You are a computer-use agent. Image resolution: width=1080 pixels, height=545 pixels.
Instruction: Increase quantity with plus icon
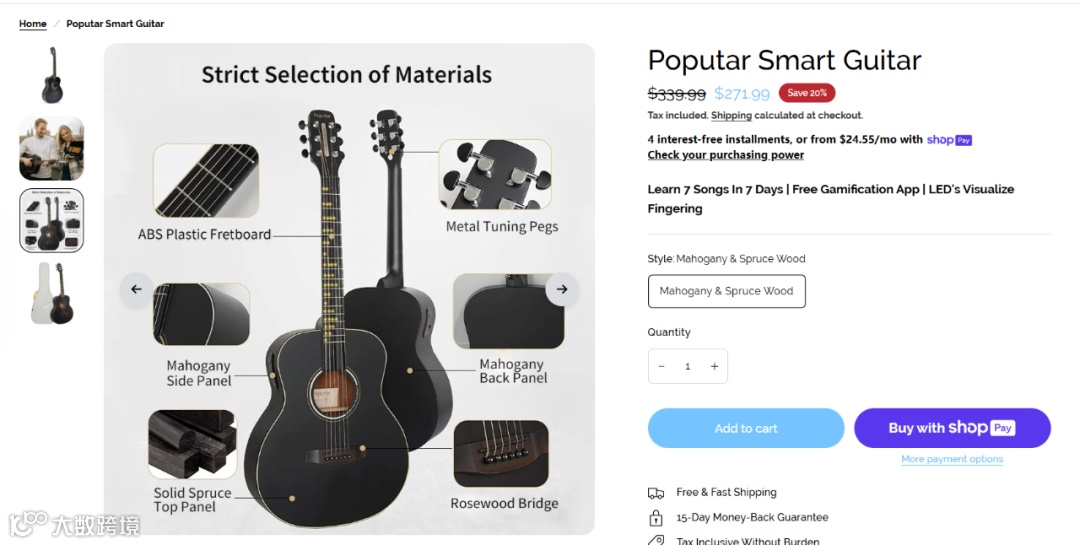coord(714,367)
